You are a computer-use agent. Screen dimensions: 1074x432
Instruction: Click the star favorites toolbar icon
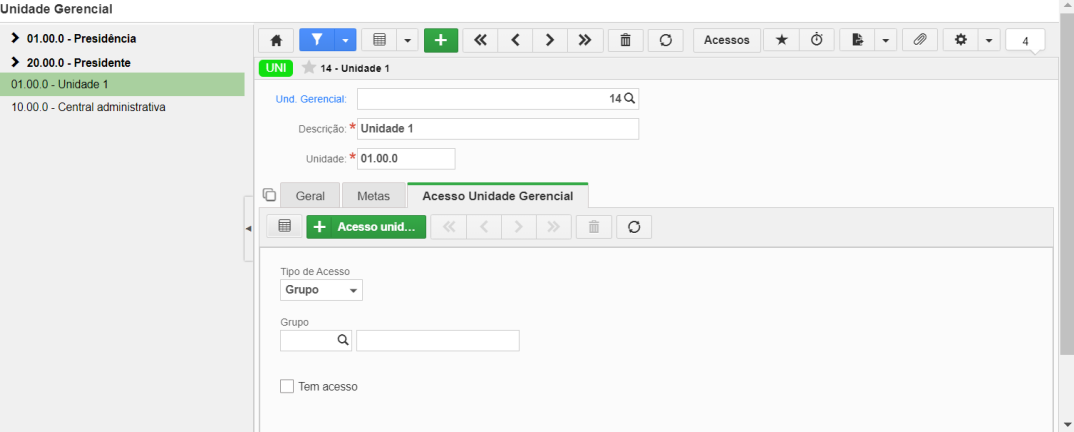(782, 40)
